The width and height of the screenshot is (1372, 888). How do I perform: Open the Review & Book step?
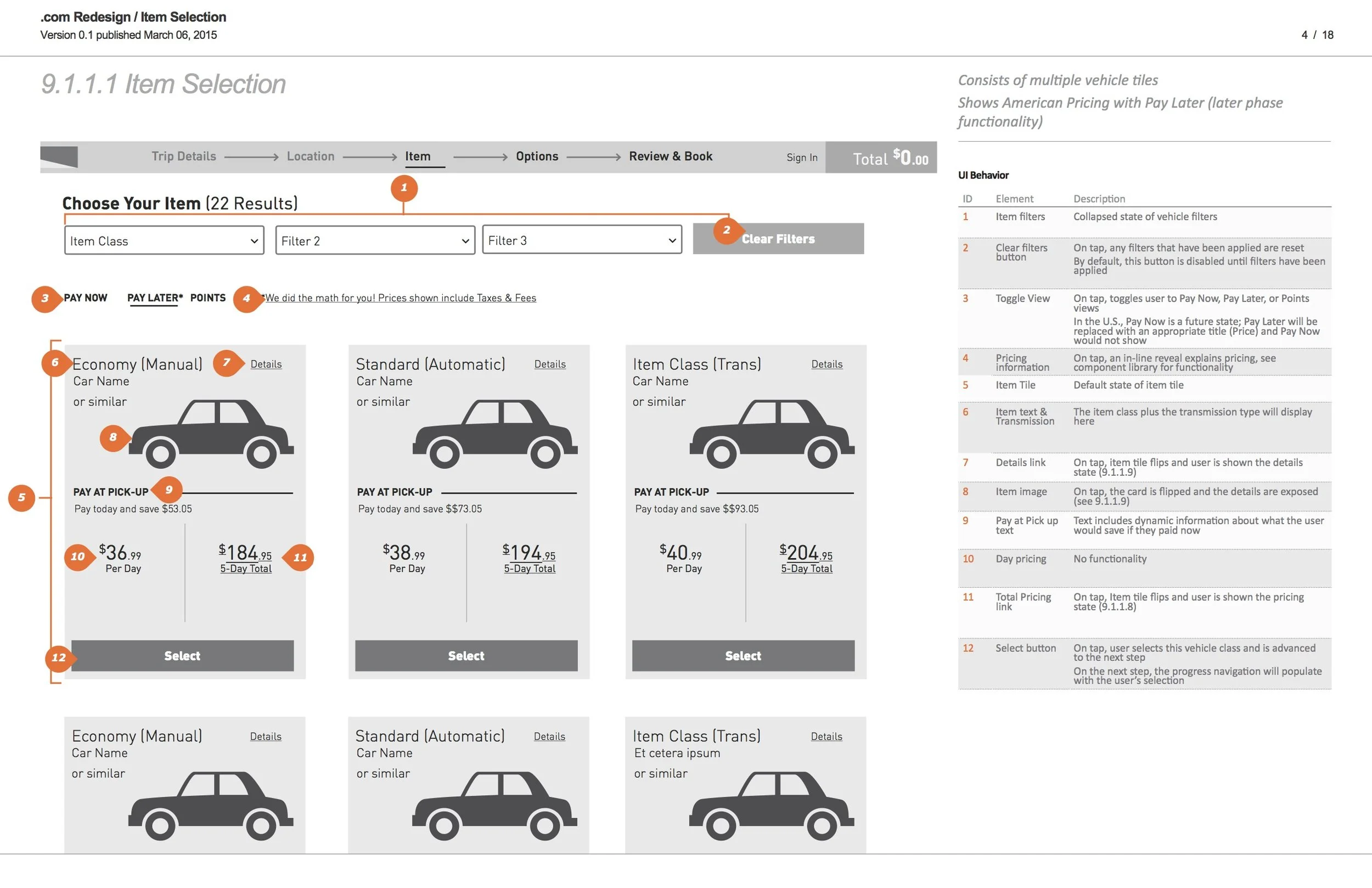671,156
